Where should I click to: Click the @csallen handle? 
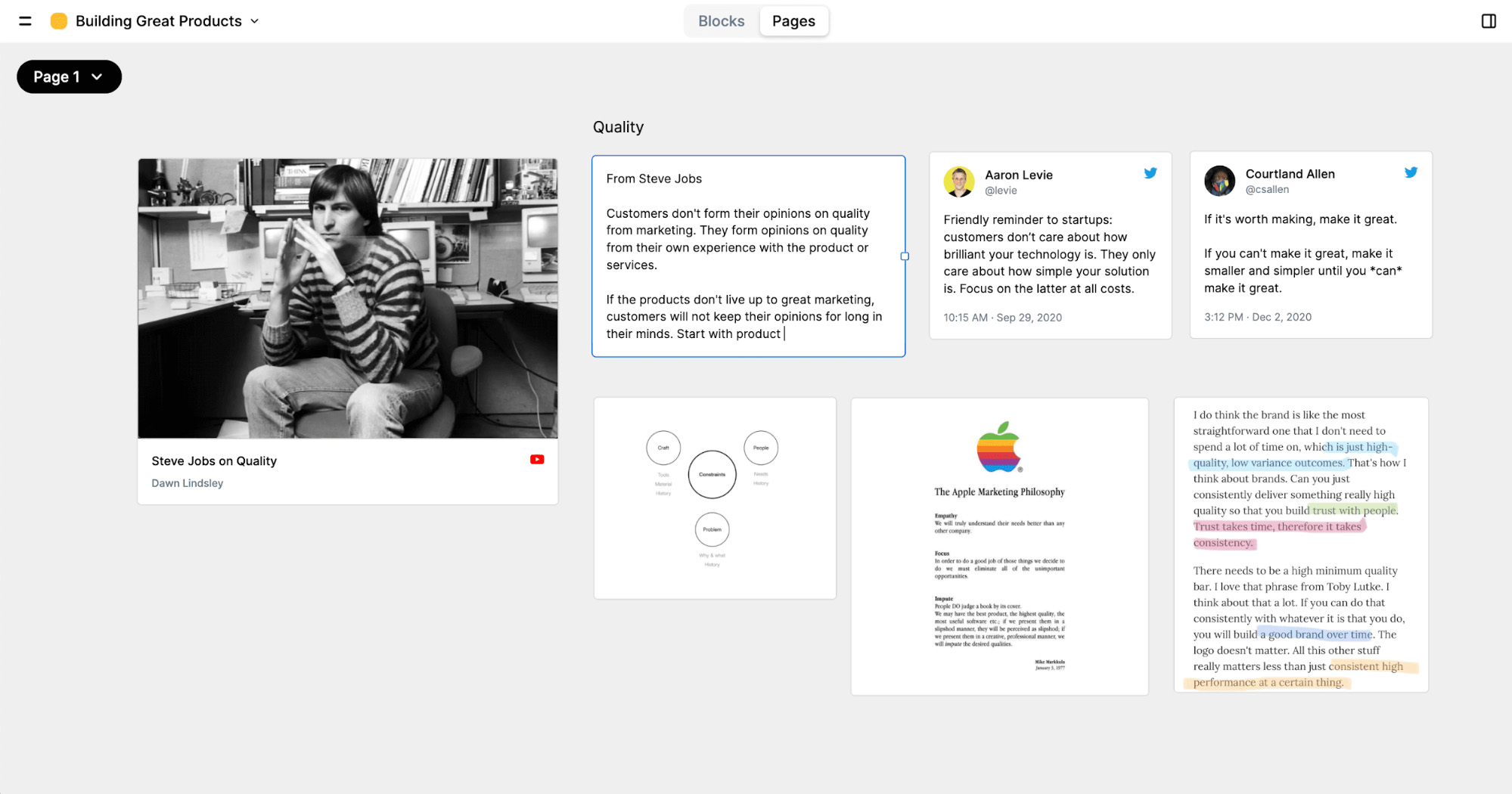pos(1267,190)
